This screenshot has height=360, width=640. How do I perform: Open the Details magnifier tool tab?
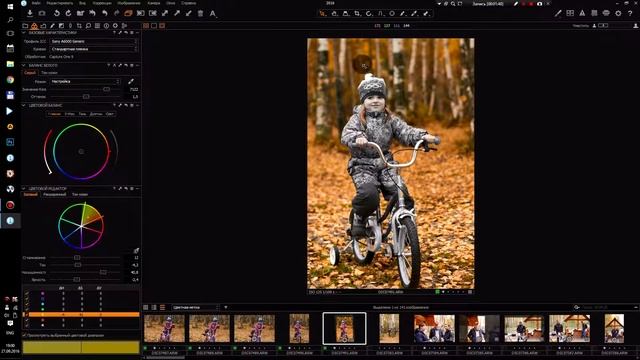(x=88, y=26)
